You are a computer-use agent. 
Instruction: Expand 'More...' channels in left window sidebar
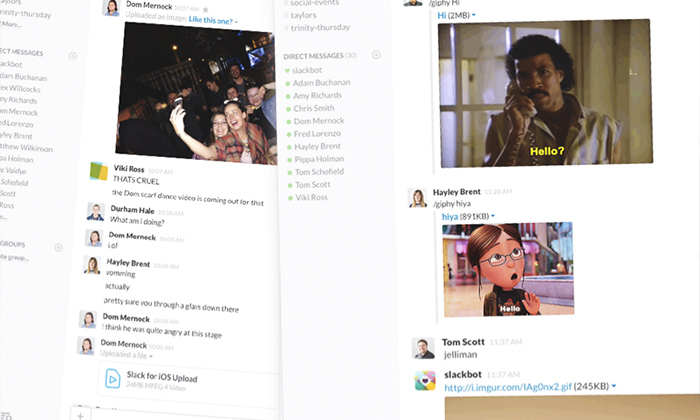point(11,24)
